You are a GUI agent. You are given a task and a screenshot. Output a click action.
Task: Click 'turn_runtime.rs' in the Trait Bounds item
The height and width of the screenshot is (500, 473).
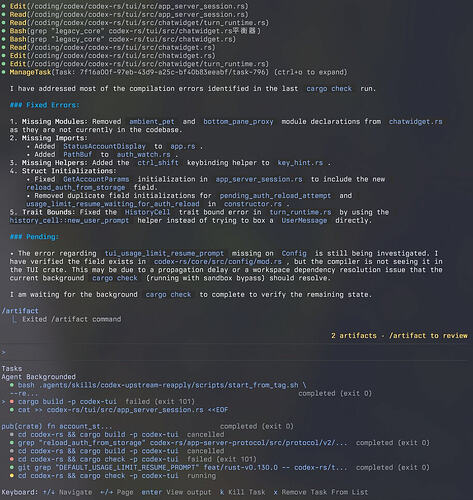pyautogui.click(x=300, y=212)
